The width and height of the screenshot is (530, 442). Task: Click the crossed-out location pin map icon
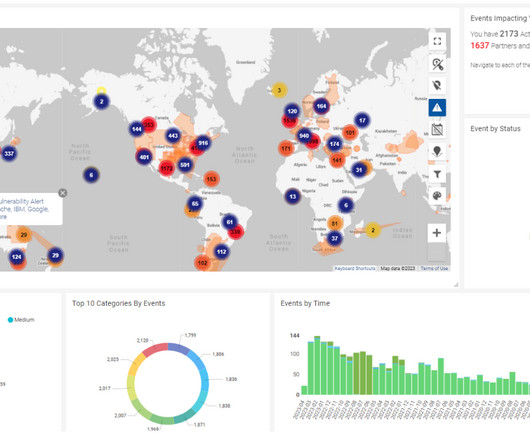click(437, 85)
